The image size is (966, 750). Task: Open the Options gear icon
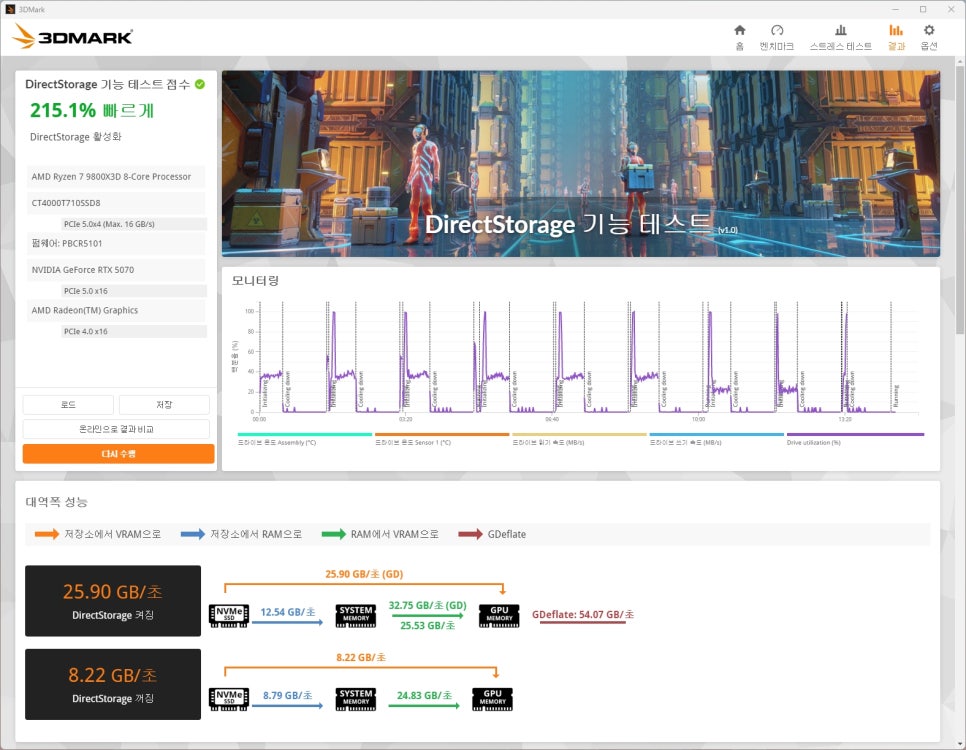[929, 30]
